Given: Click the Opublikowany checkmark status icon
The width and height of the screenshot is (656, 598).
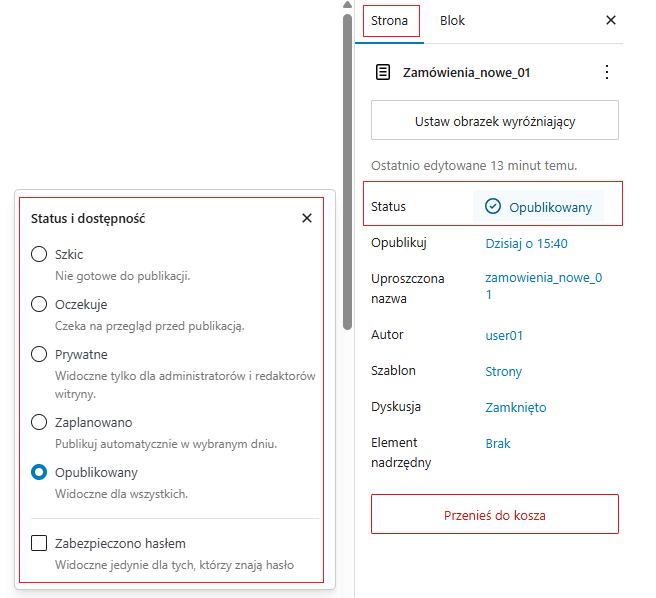Looking at the screenshot, I should pos(492,207).
